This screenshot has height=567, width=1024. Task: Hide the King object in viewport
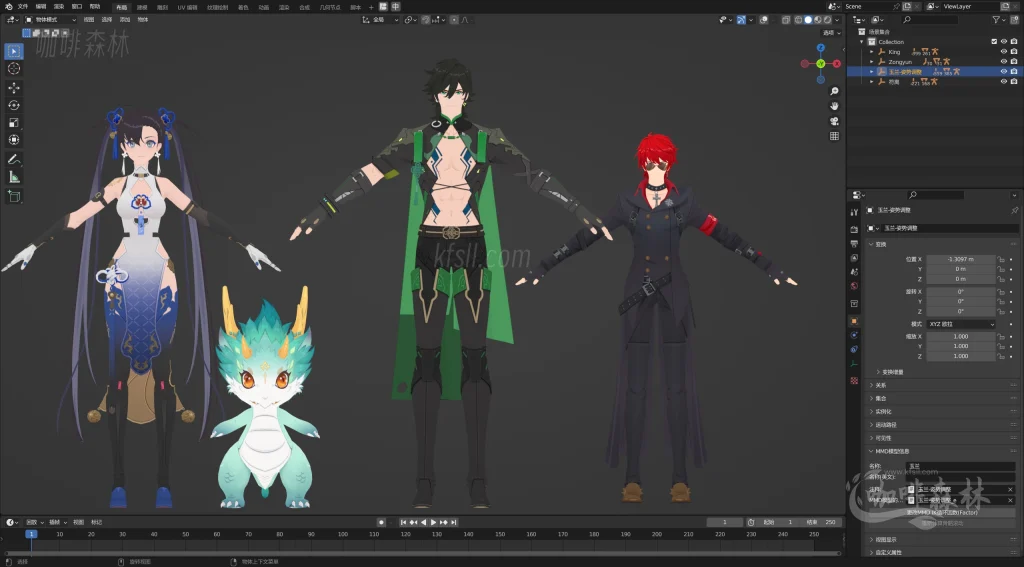coord(1004,52)
